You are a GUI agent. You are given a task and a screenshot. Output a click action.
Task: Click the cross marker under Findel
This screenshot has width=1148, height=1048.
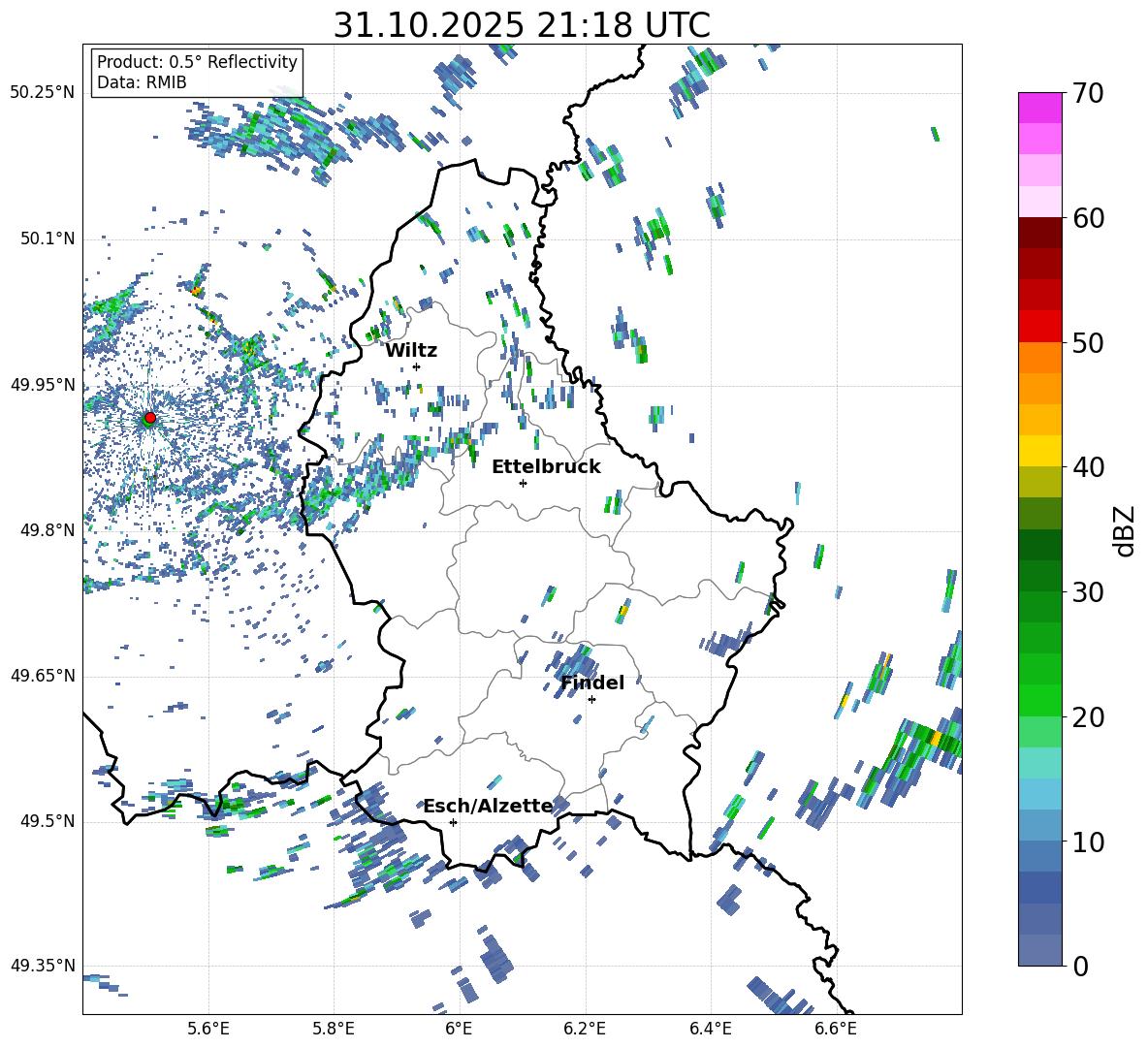tap(591, 699)
